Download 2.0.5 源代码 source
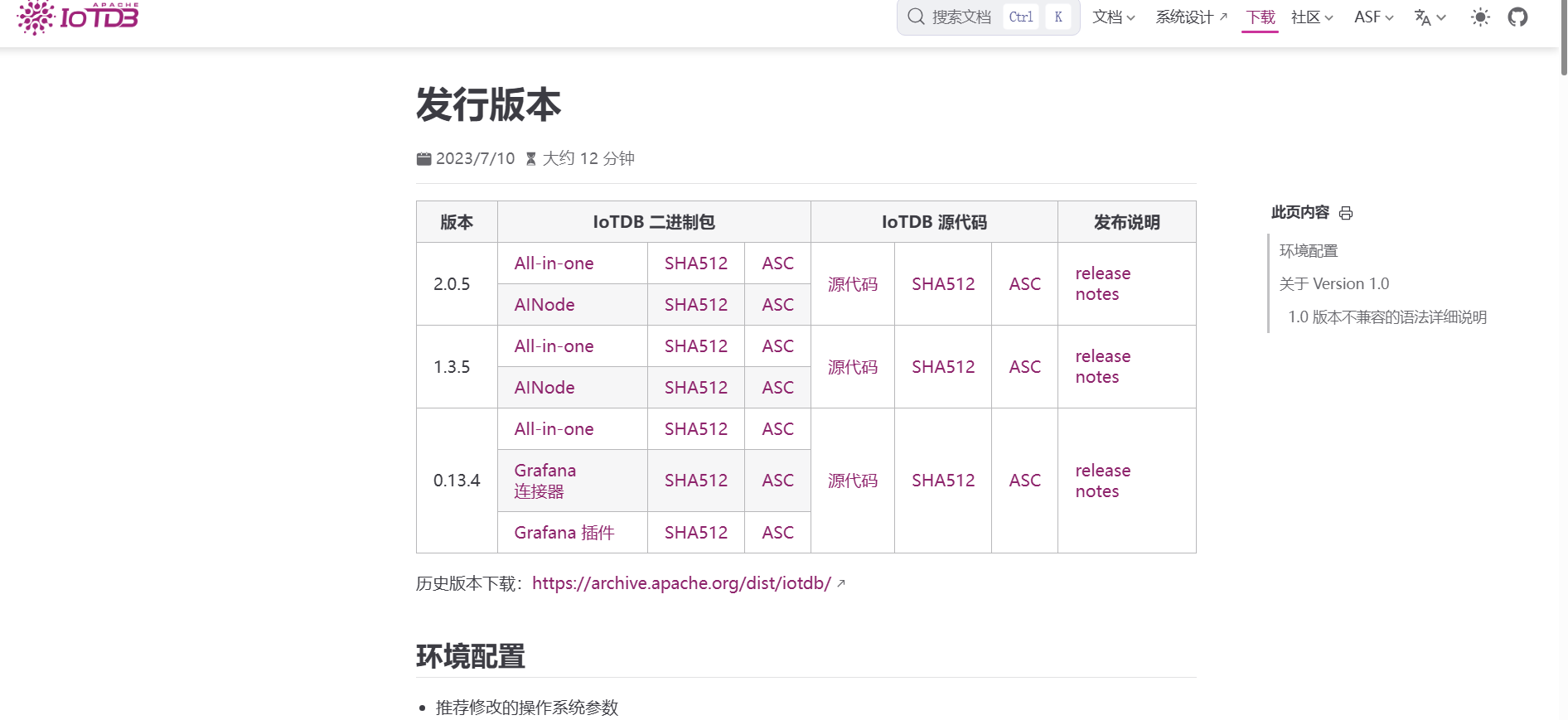Image resolution: width=1568 pixels, height=720 pixels. click(852, 284)
